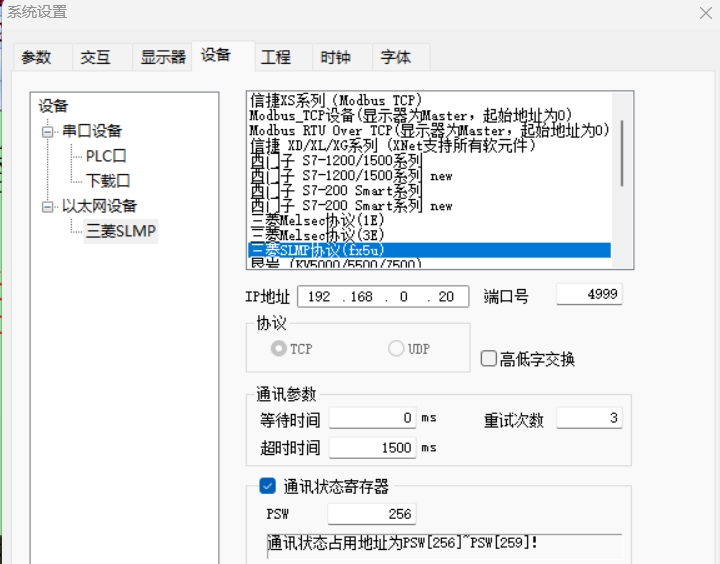
Task: Collapse the 以太网设备 tree node
Action: click(48, 206)
